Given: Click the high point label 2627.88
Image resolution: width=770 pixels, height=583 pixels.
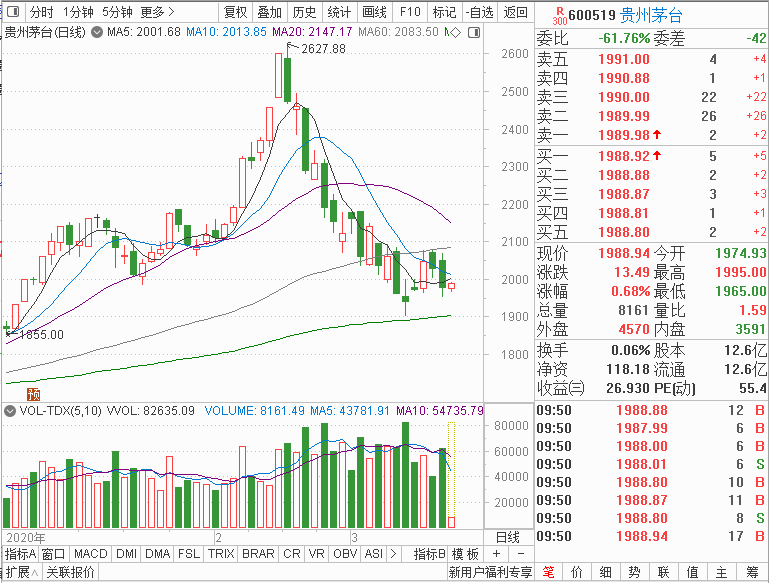Looking at the screenshot, I should pyautogui.click(x=323, y=49).
